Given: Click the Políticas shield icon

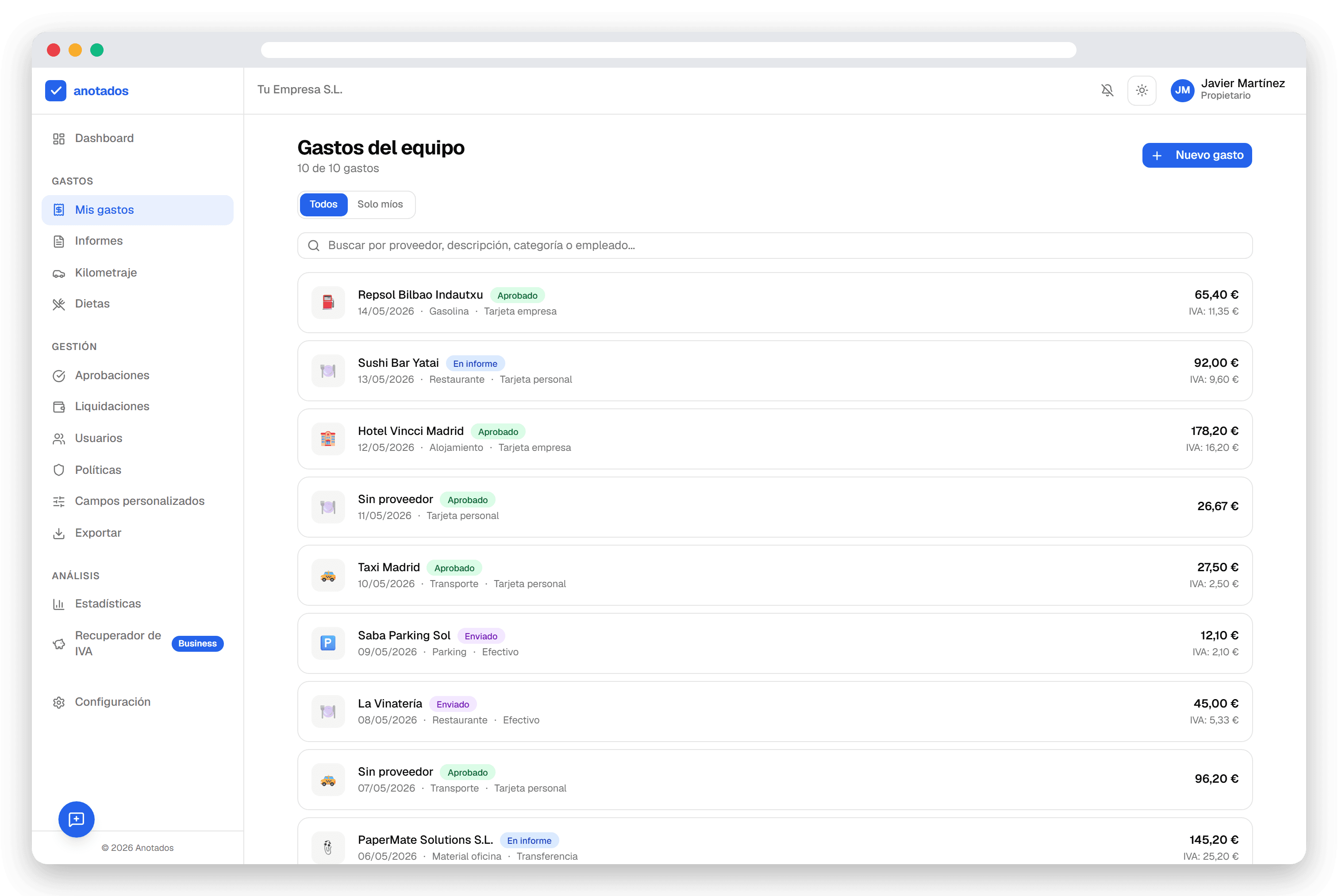Looking at the screenshot, I should pyautogui.click(x=59, y=470).
